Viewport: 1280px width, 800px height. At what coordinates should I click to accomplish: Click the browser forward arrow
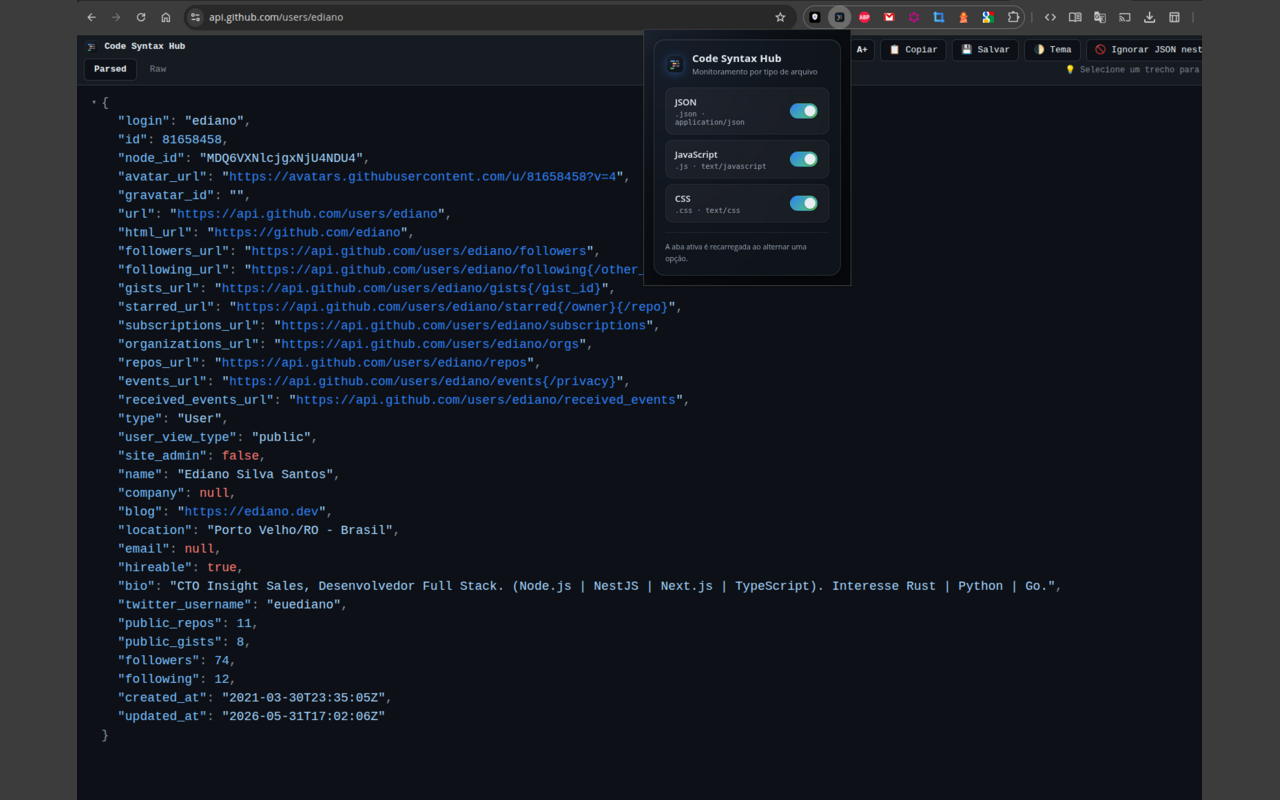coord(116,17)
